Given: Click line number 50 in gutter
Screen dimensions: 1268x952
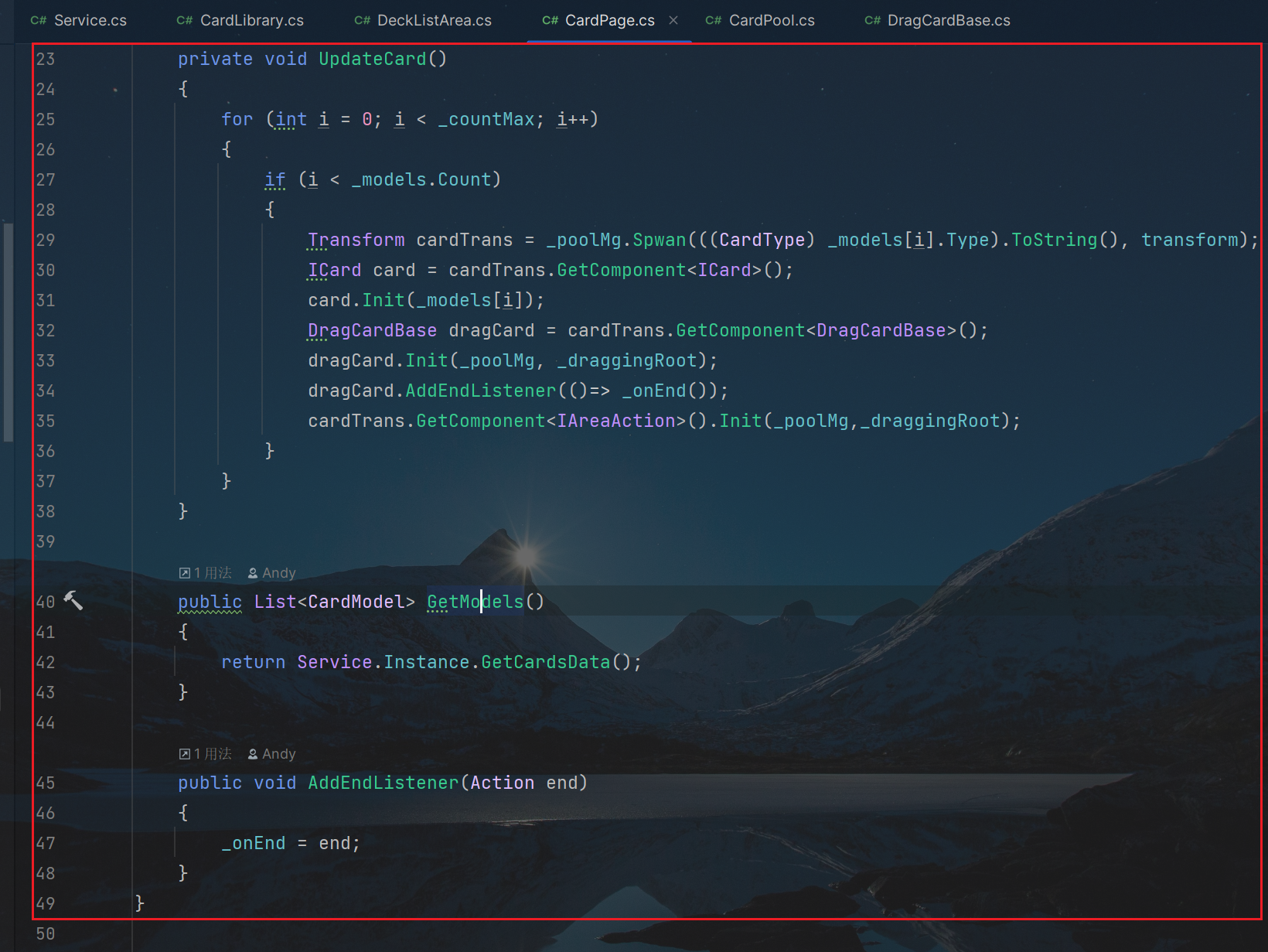Looking at the screenshot, I should (x=46, y=933).
